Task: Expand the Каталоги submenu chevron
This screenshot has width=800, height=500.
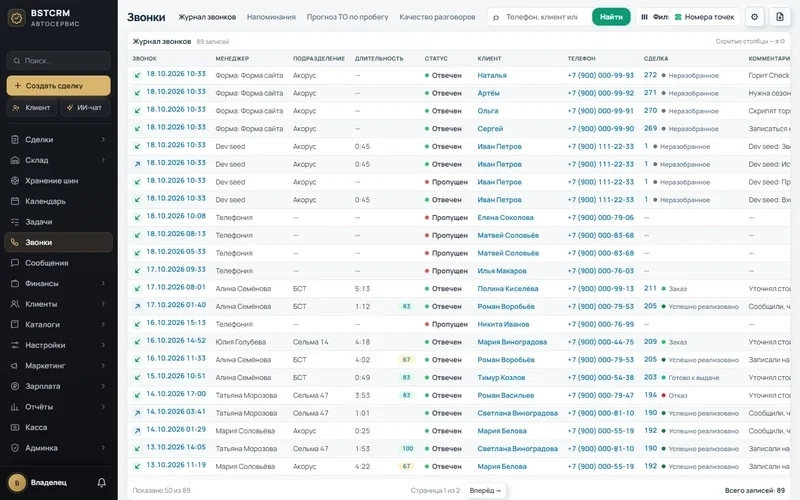Action: [103, 324]
